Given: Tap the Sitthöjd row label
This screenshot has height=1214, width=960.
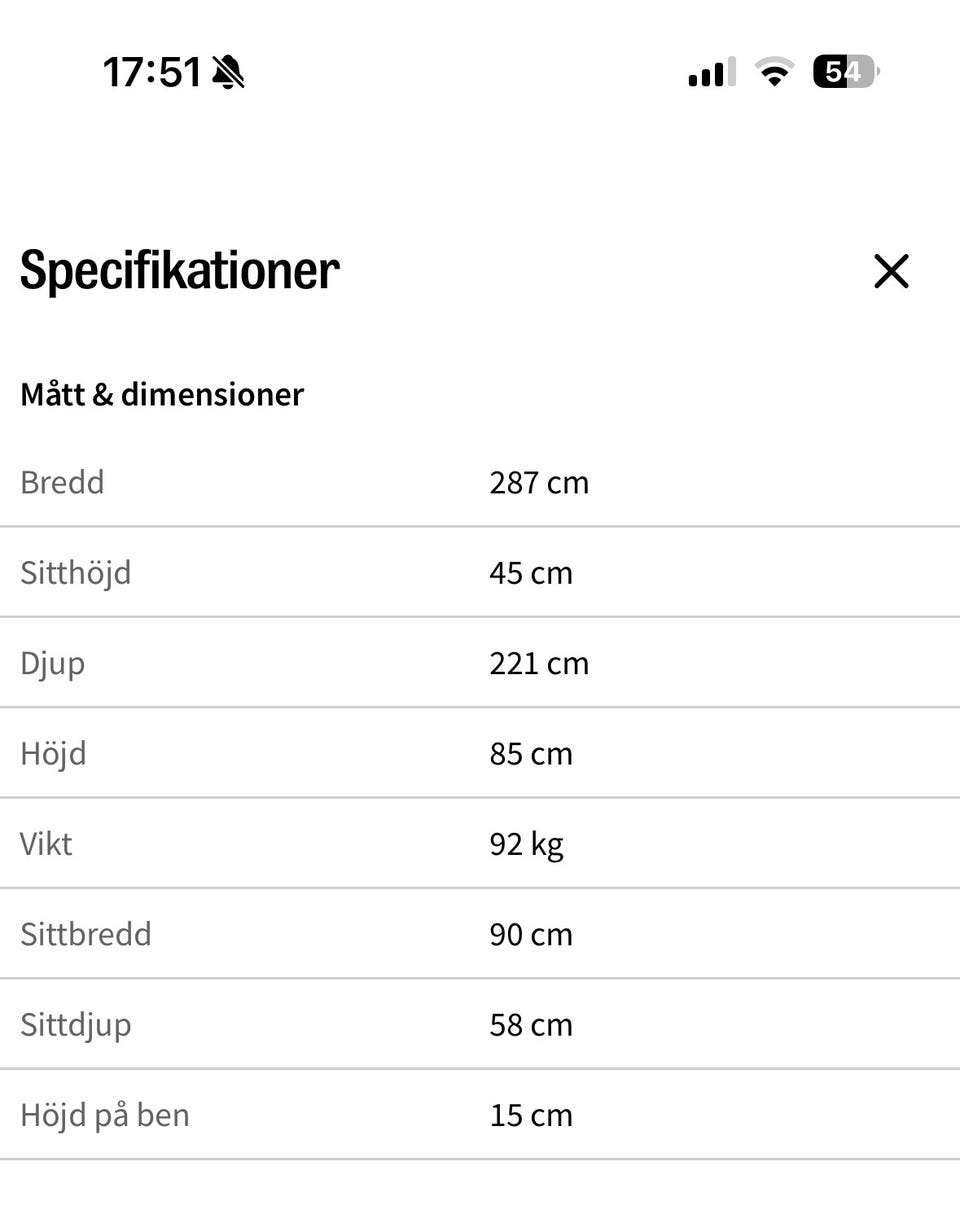Looking at the screenshot, I should click(75, 574).
